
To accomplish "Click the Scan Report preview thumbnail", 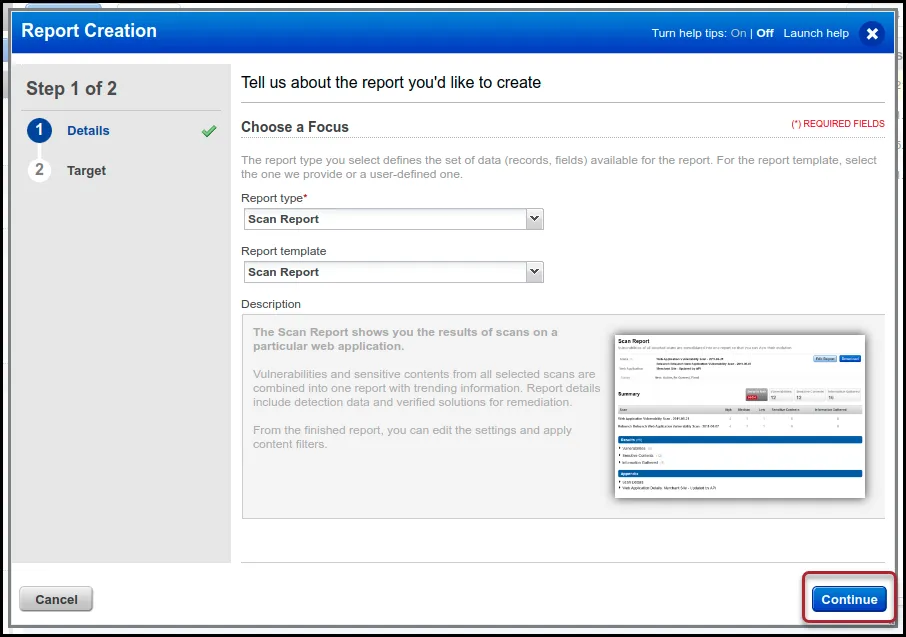I will [x=740, y=416].
